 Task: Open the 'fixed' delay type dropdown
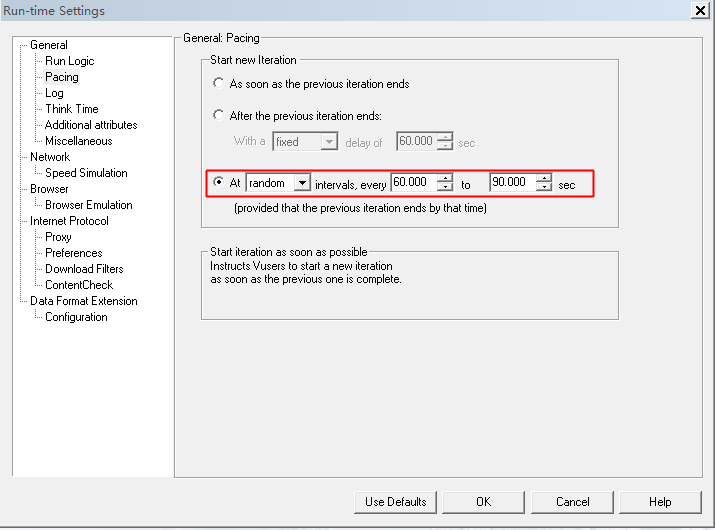pos(329,142)
